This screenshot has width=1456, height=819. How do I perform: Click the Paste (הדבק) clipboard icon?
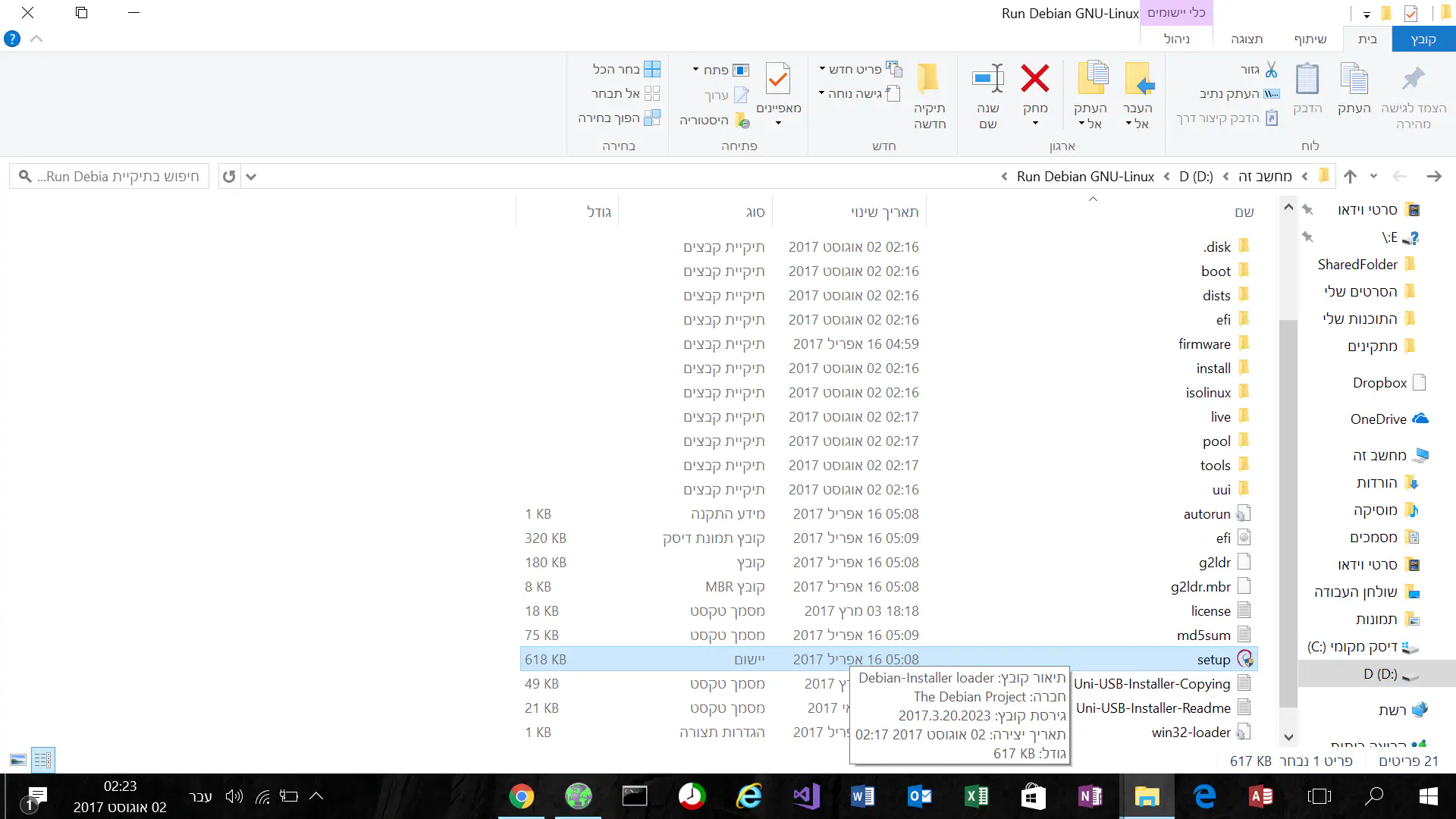1307,80
